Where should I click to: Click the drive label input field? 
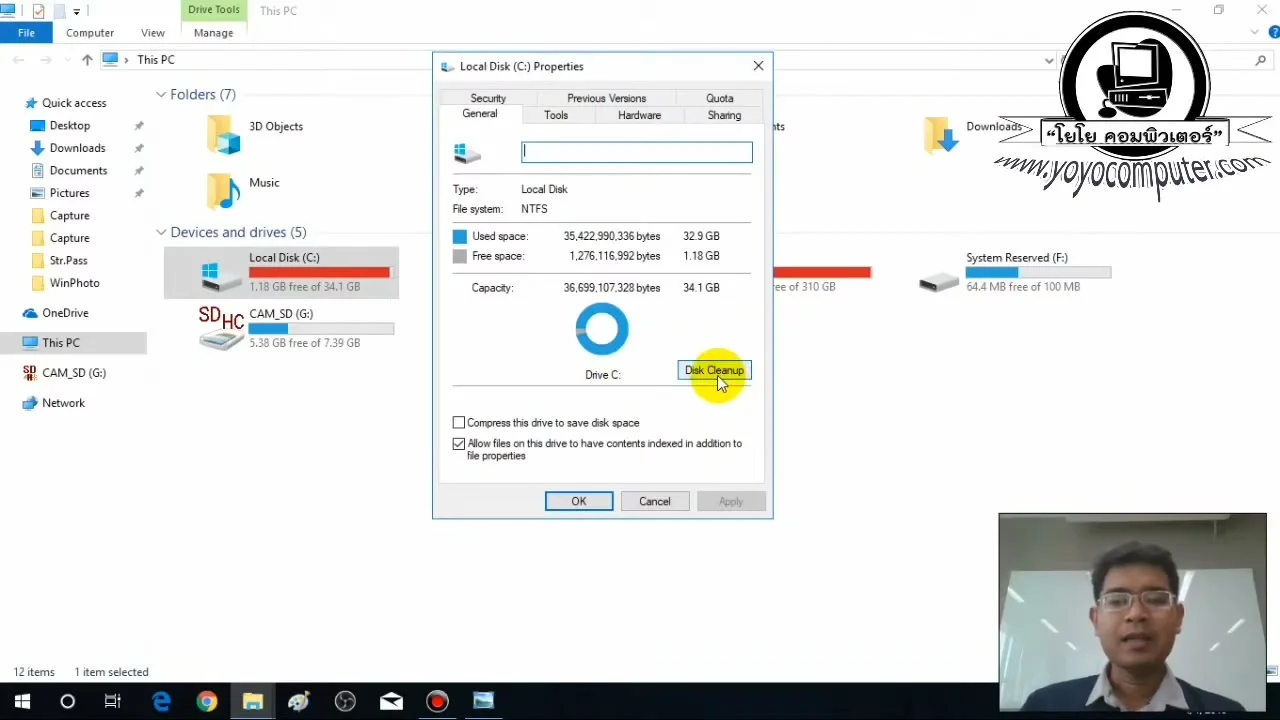click(x=636, y=151)
